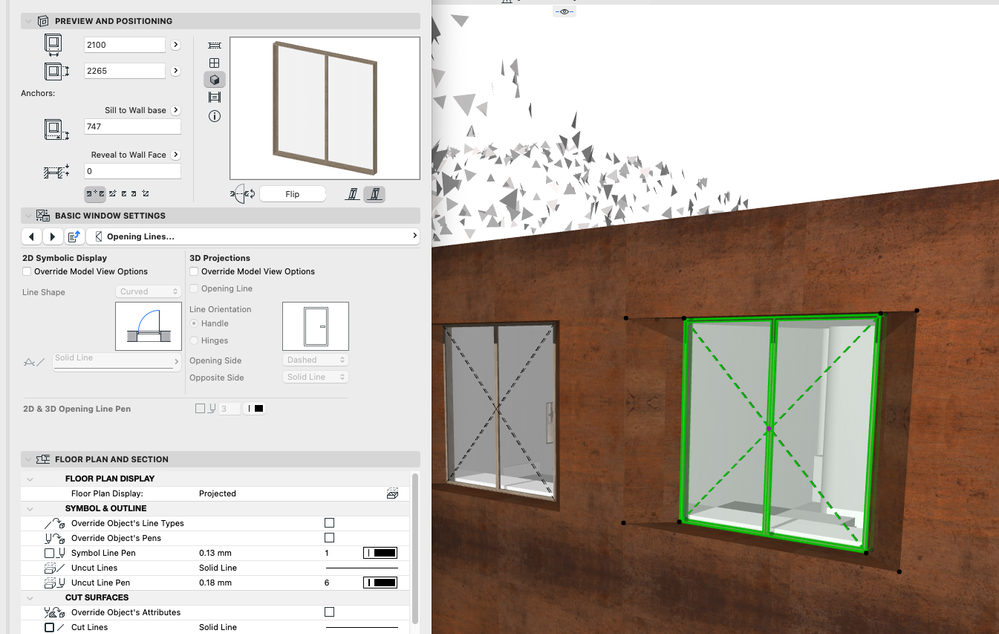Click the arrow next to the 2100 width field
The image size is (999, 634).
tap(175, 45)
